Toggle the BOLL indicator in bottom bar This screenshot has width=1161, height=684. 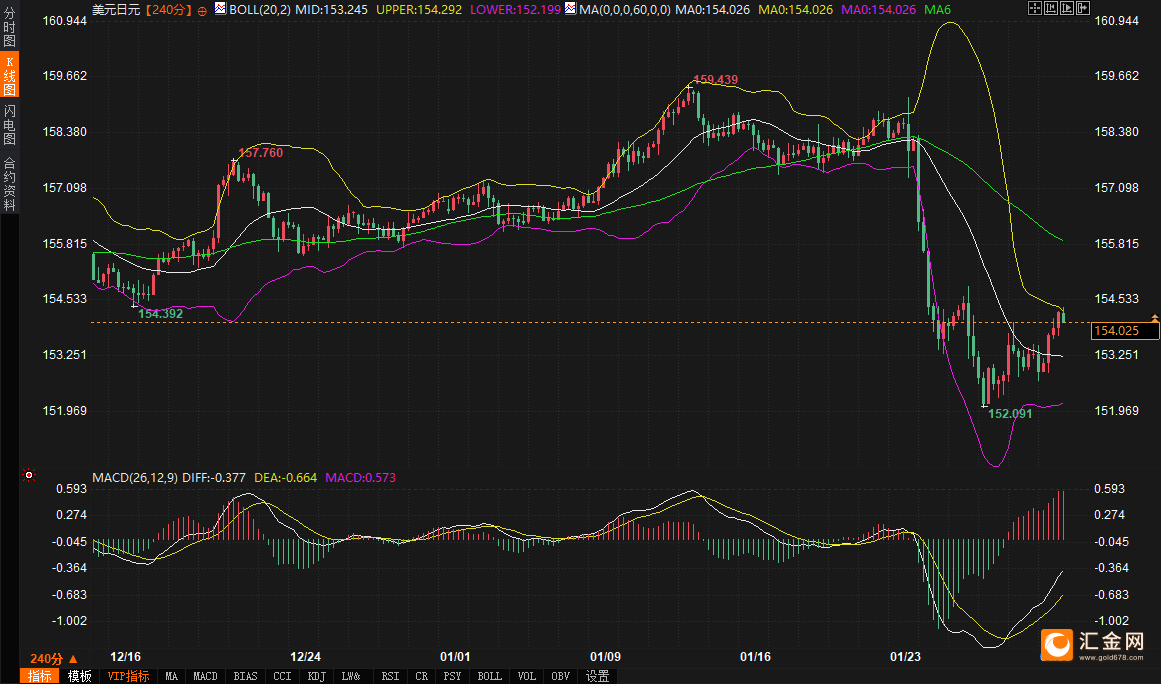[489, 676]
